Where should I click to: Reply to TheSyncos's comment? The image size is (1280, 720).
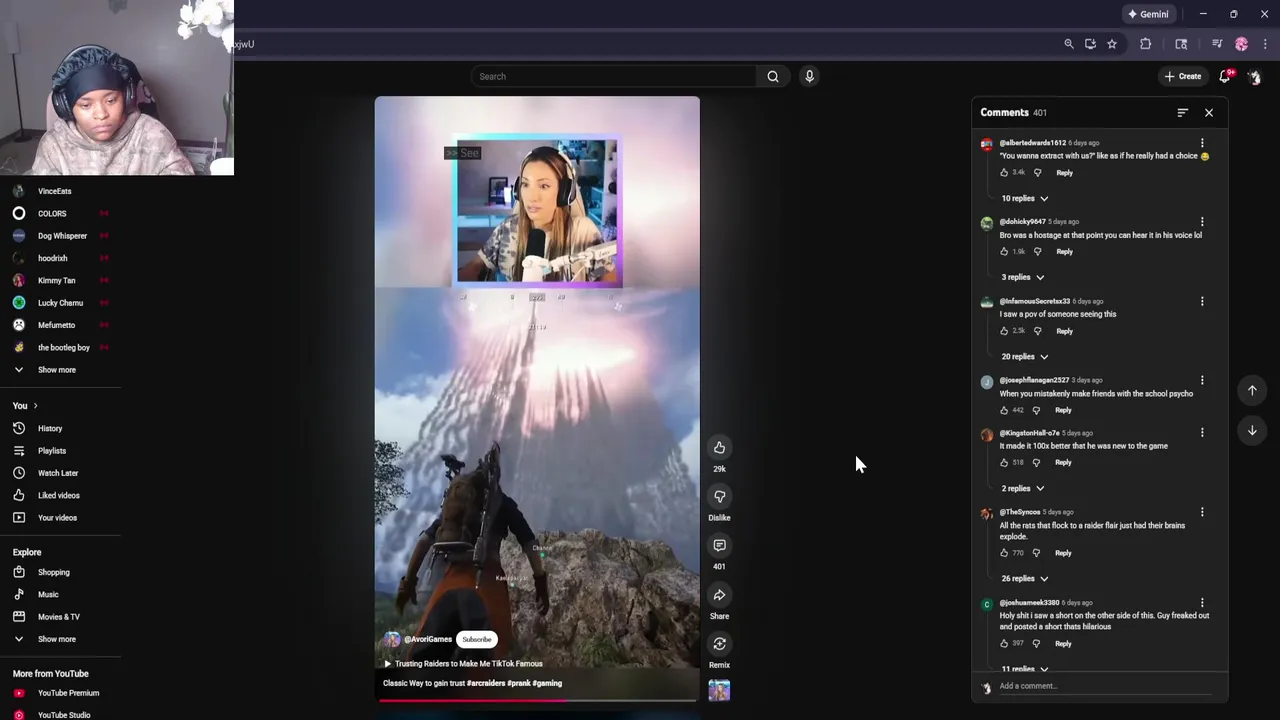1063,553
